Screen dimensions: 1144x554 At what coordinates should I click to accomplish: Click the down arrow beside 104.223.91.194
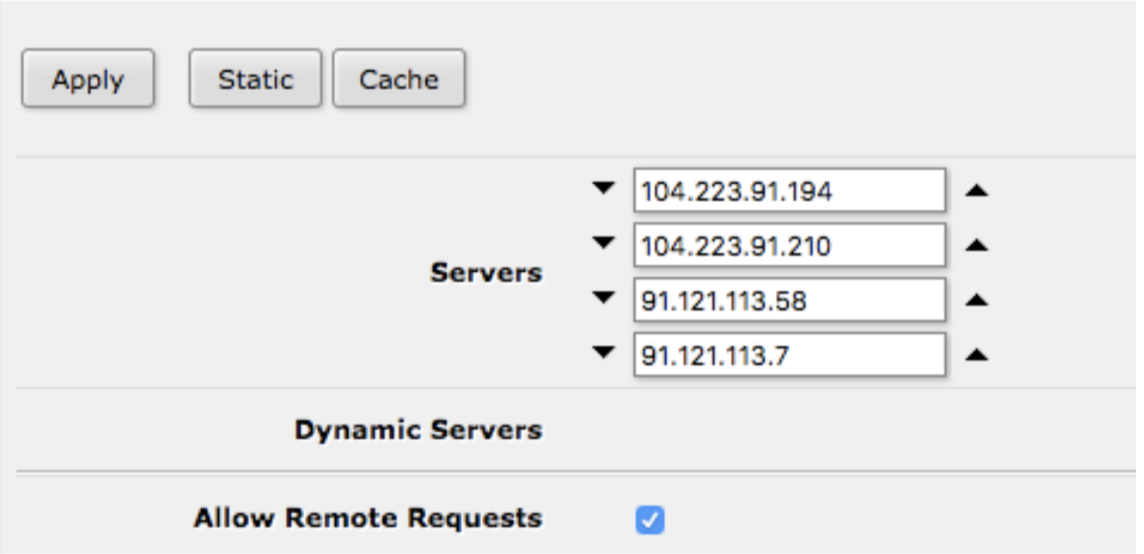coord(603,189)
